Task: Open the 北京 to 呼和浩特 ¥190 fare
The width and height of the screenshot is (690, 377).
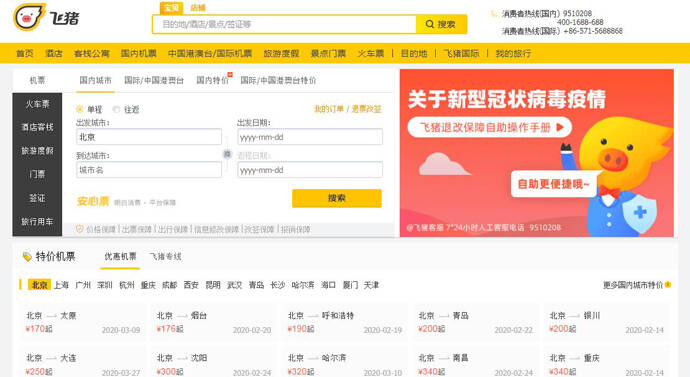Action: point(345,322)
